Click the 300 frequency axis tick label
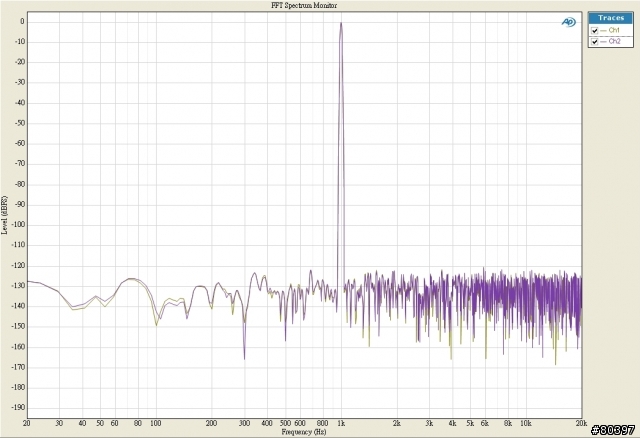Image resolution: width=640 pixels, height=438 pixels. click(x=244, y=424)
